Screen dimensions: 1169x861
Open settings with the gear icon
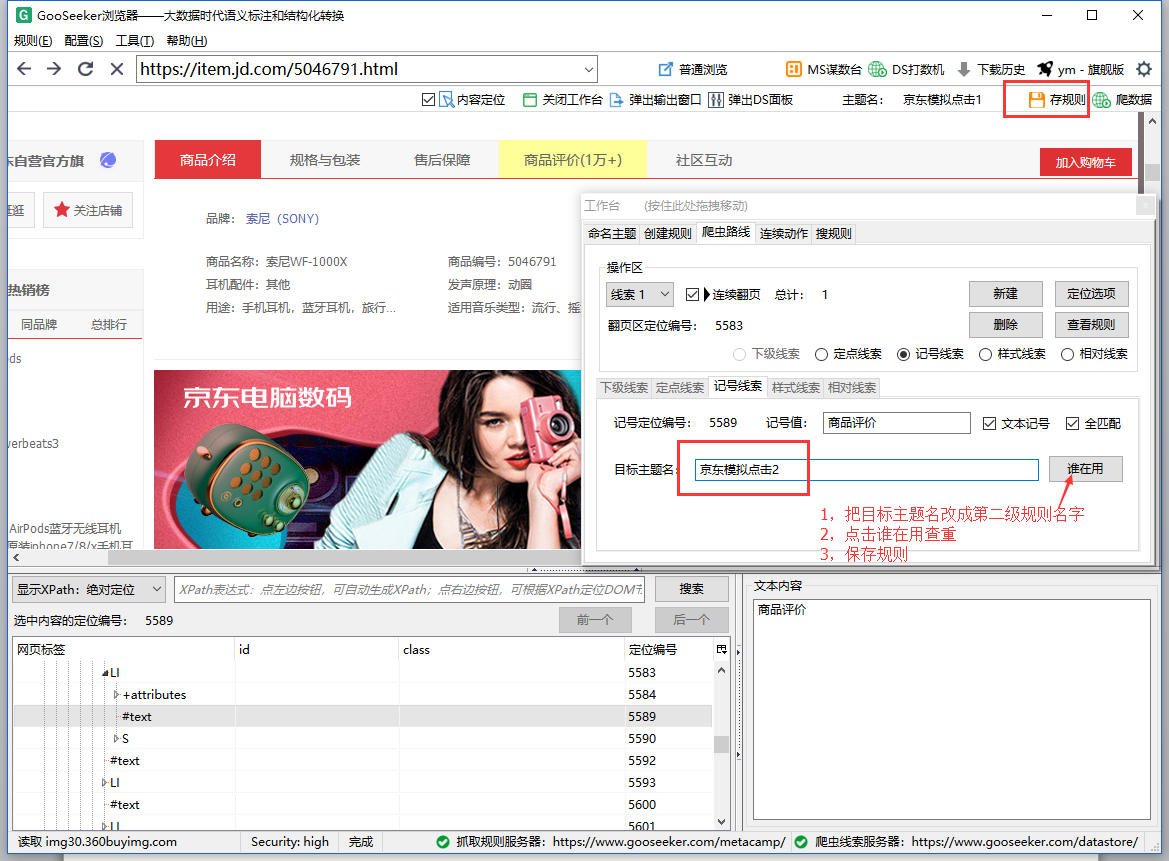[1144, 69]
